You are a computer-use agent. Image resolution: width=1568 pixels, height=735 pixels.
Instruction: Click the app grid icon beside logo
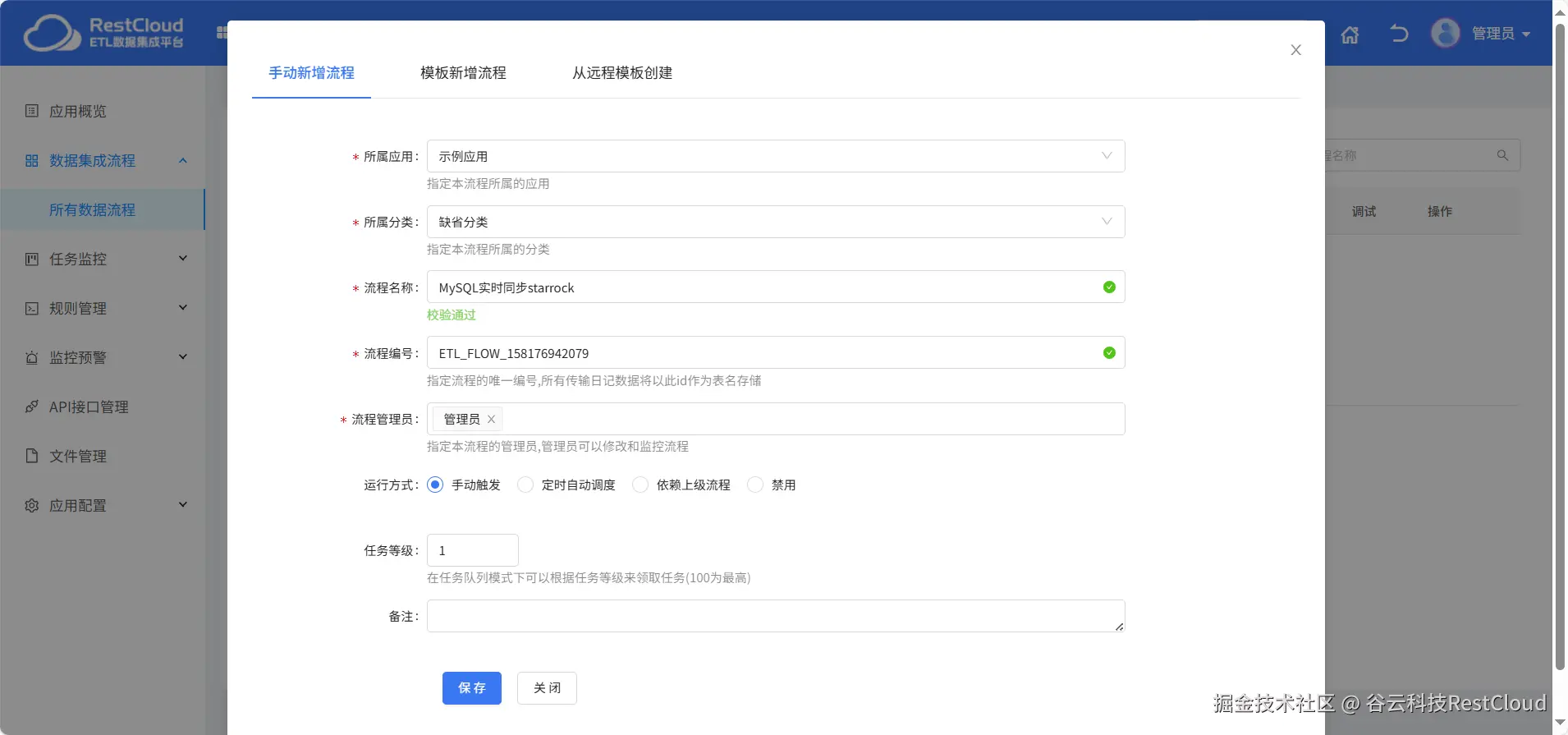[x=221, y=33]
